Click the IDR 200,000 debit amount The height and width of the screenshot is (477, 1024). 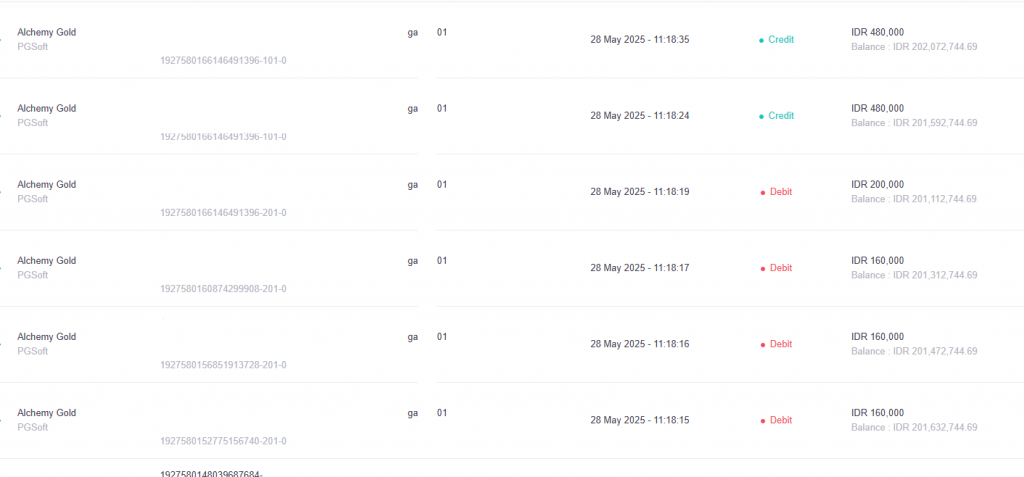tap(878, 184)
